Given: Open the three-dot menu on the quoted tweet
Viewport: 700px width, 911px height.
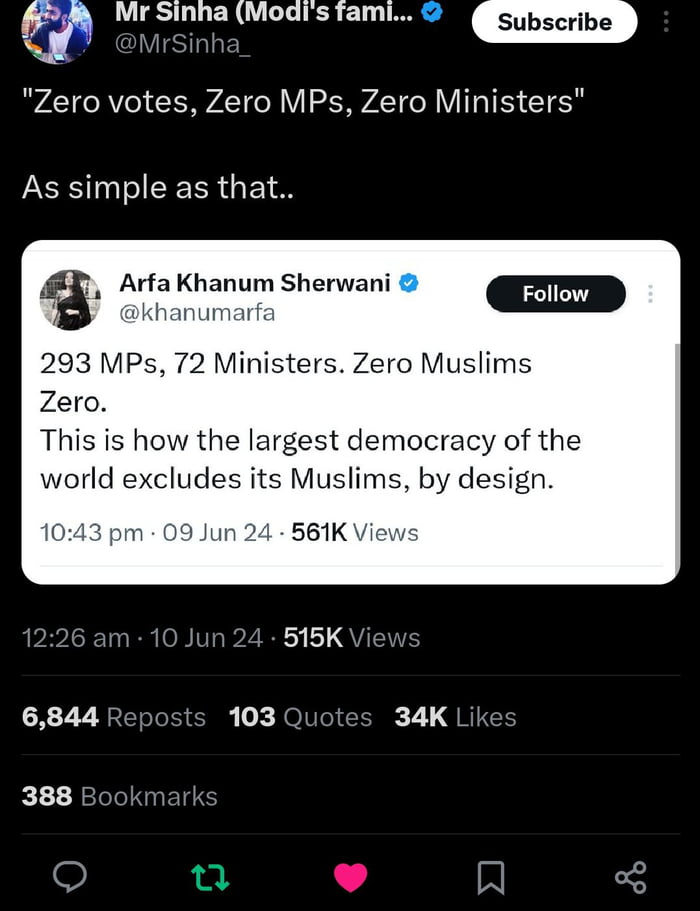Looking at the screenshot, I should click(x=650, y=293).
